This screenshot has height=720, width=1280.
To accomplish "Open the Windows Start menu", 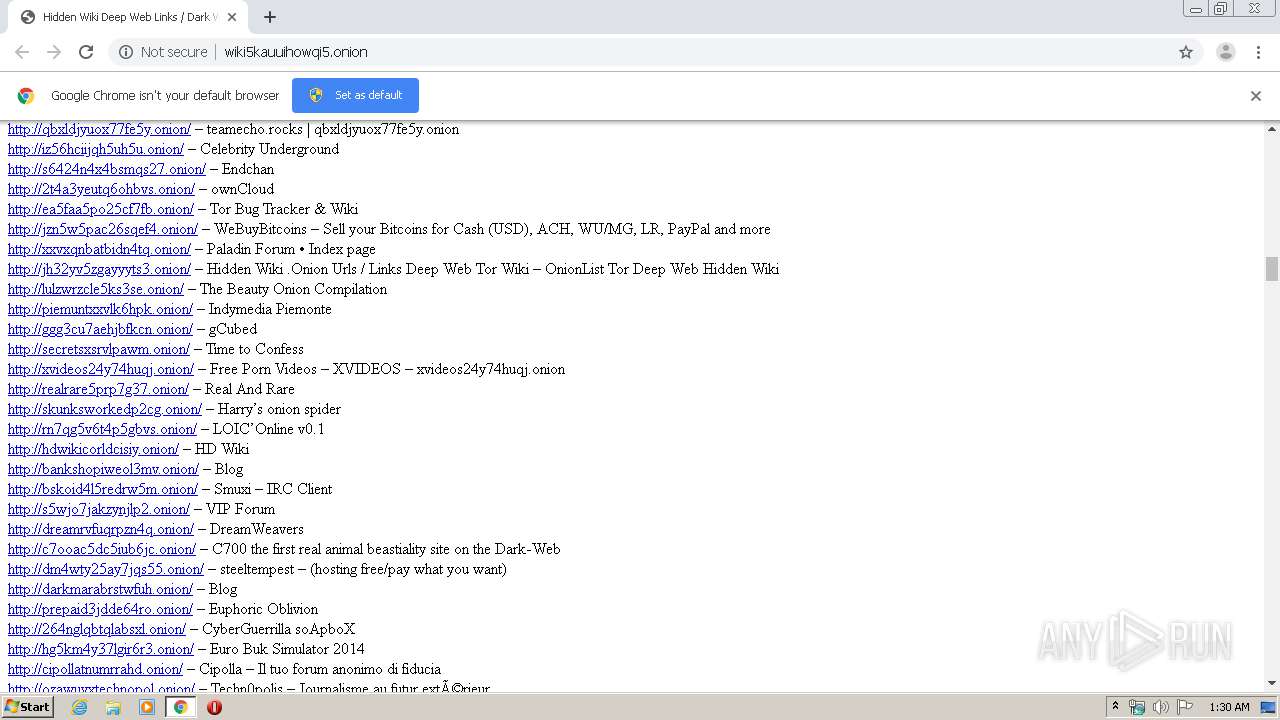I will (x=28, y=707).
